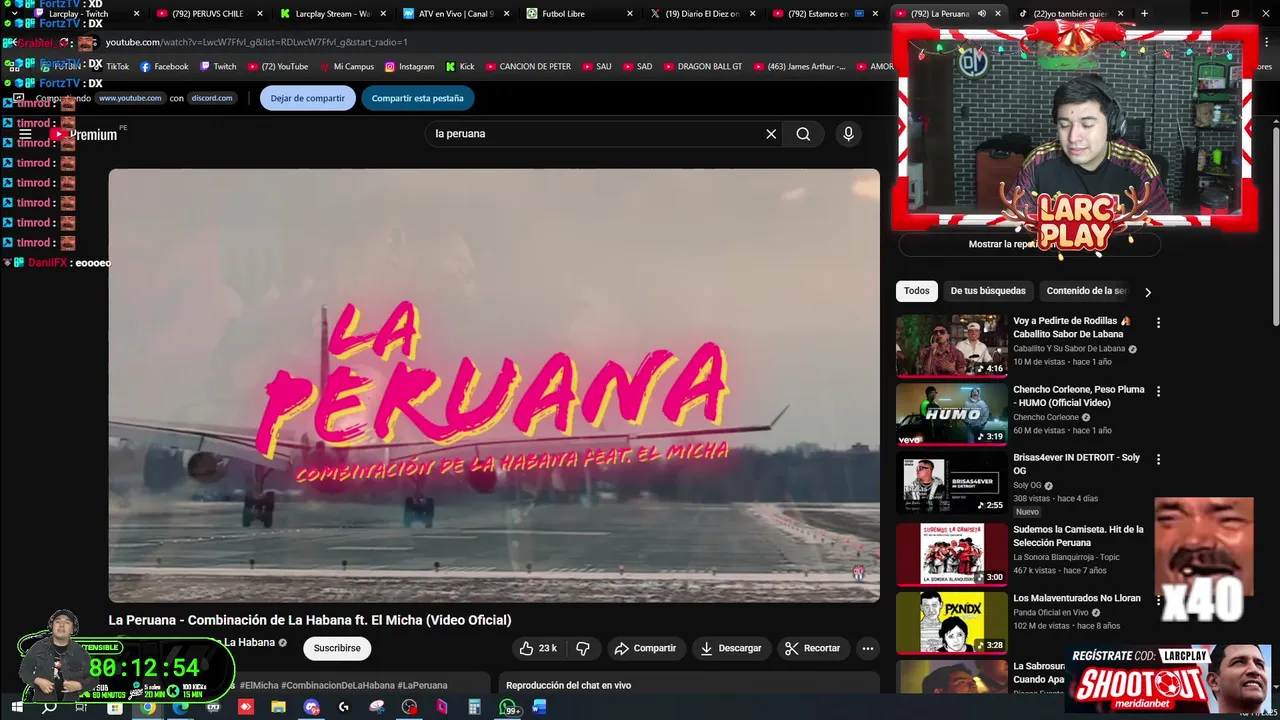This screenshot has height=720, width=1280.
Task: Switch to the Larcplay Stream tab
Action: tap(332, 14)
